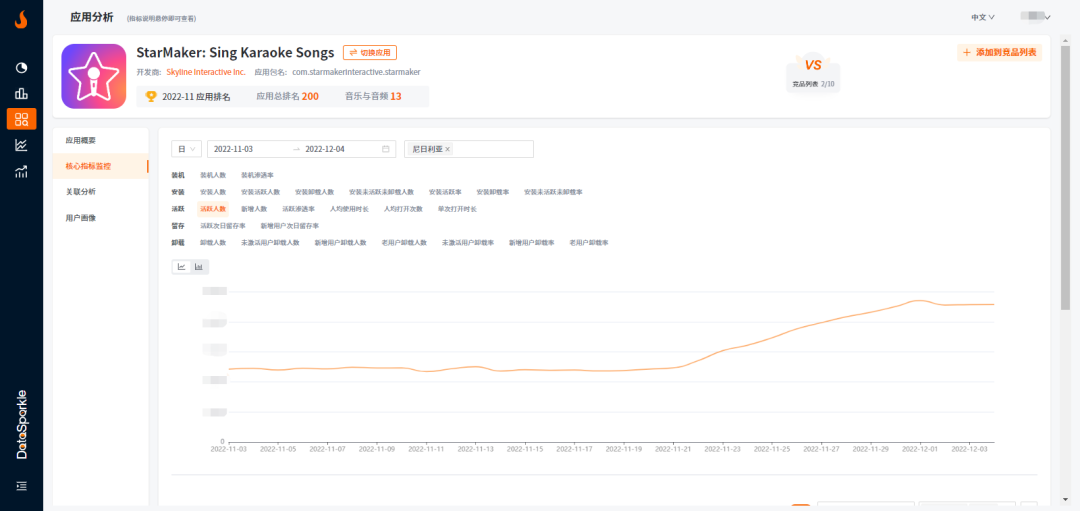The image size is (1080, 511).
Task: Go to the 应用概要 tab
Action: tap(81, 140)
